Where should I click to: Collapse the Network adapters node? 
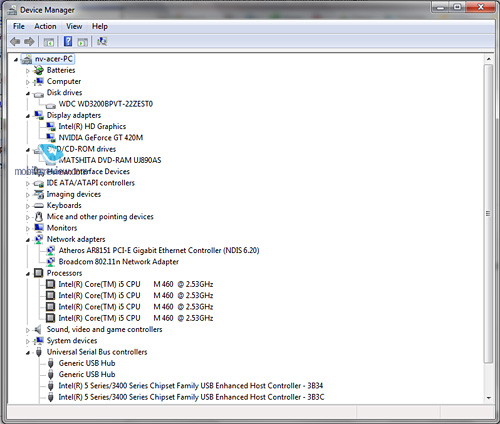click(28, 240)
